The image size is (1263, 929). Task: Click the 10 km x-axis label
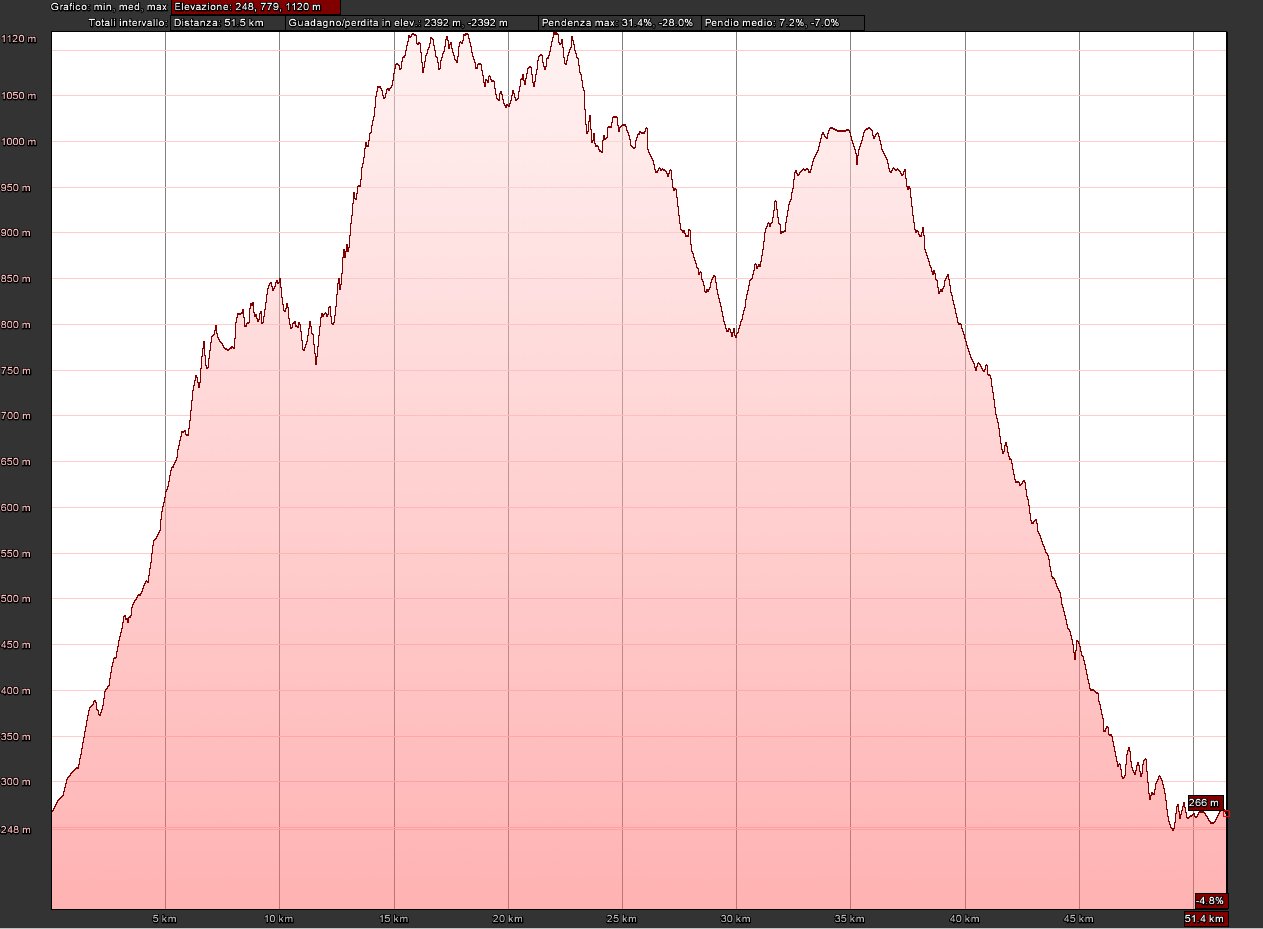[279, 919]
